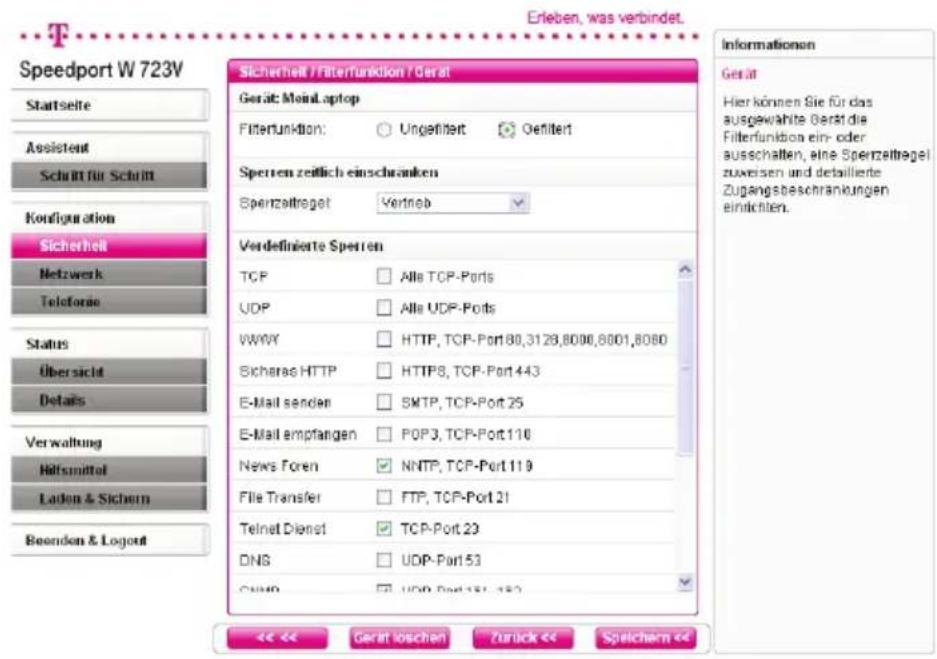The image size is (937, 659).
Task: Uncheck the Telnet TCP-Port 23 checkbox
Action: [x=384, y=529]
